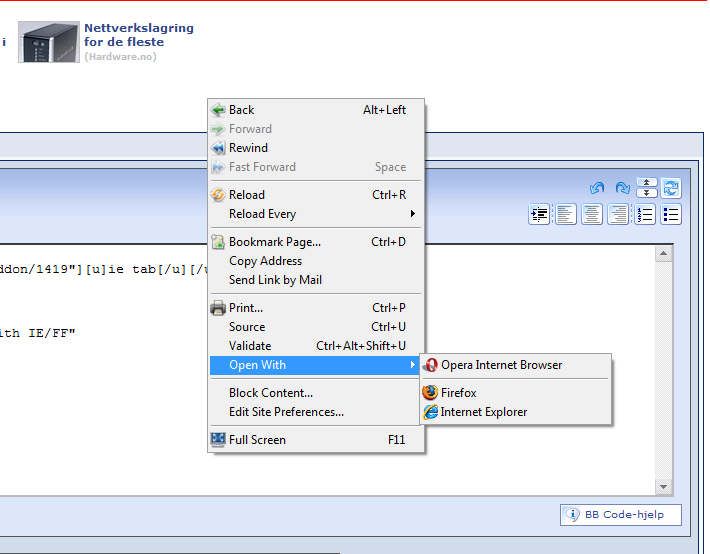Click the indent text icon
This screenshot has width=710, height=554.
pos(539,214)
